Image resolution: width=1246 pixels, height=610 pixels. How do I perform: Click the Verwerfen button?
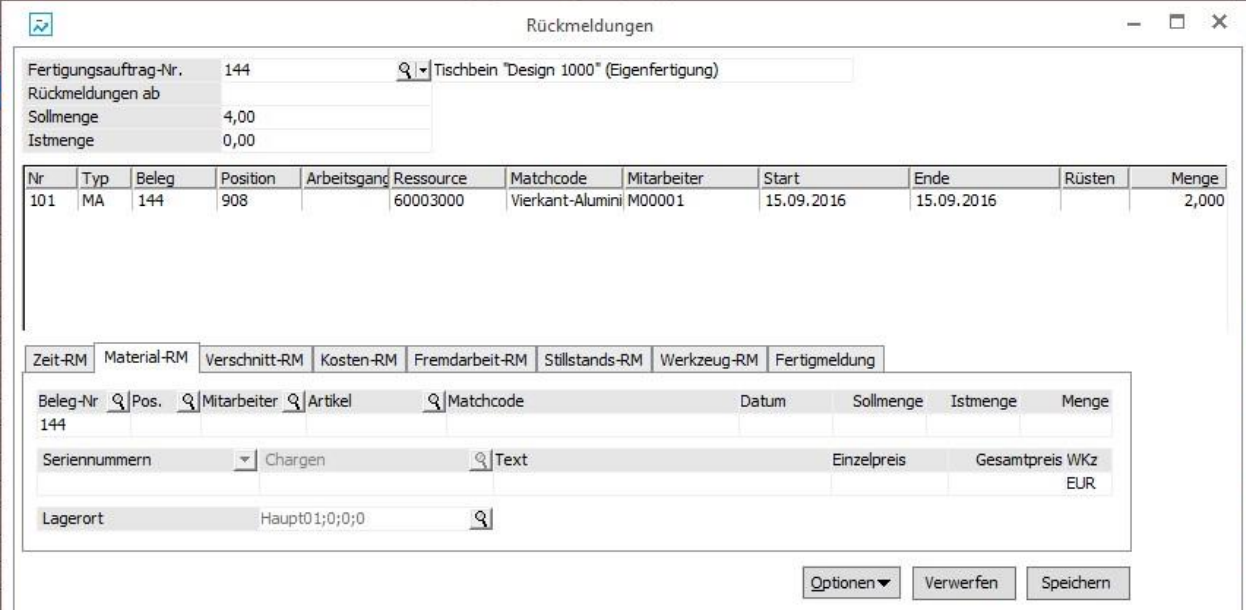coord(958,582)
